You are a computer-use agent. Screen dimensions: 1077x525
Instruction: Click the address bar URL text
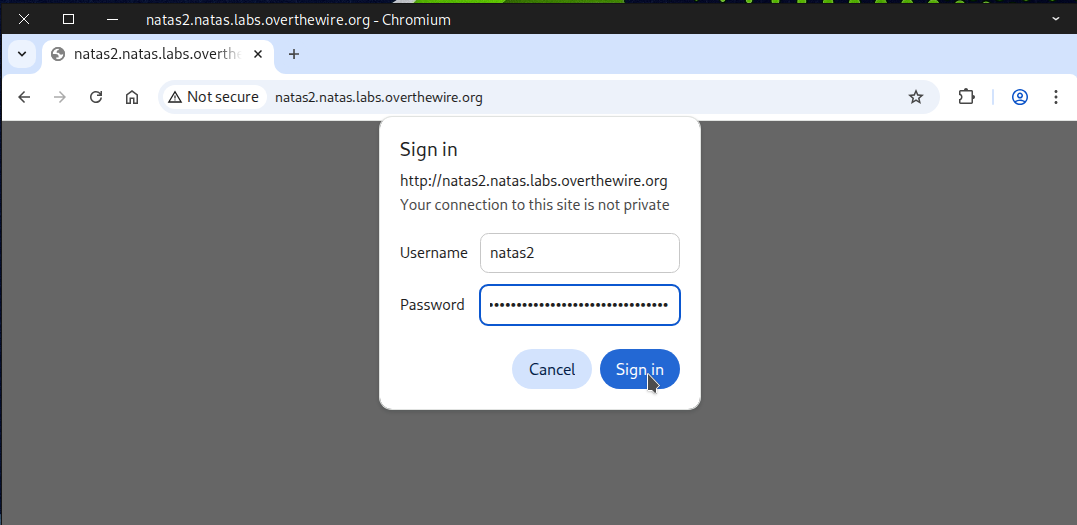pos(379,97)
